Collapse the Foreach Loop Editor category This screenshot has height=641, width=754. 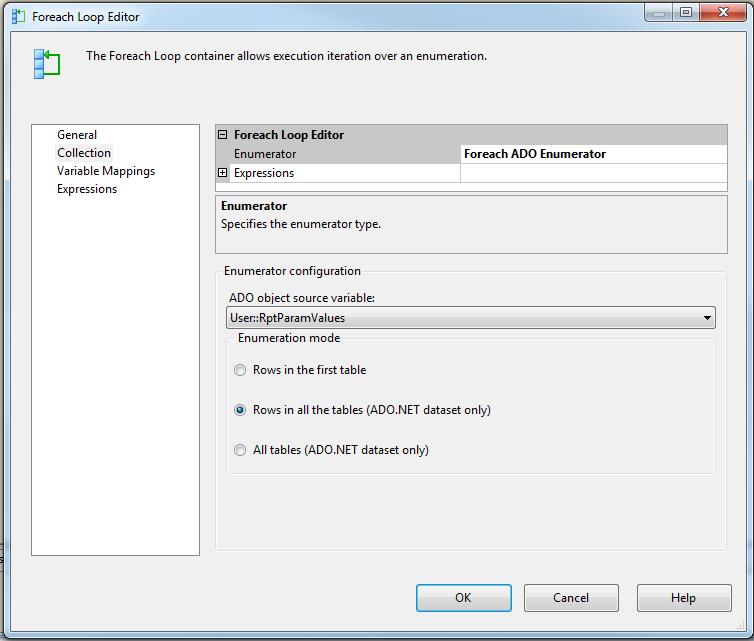pyautogui.click(x=223, y=135)
